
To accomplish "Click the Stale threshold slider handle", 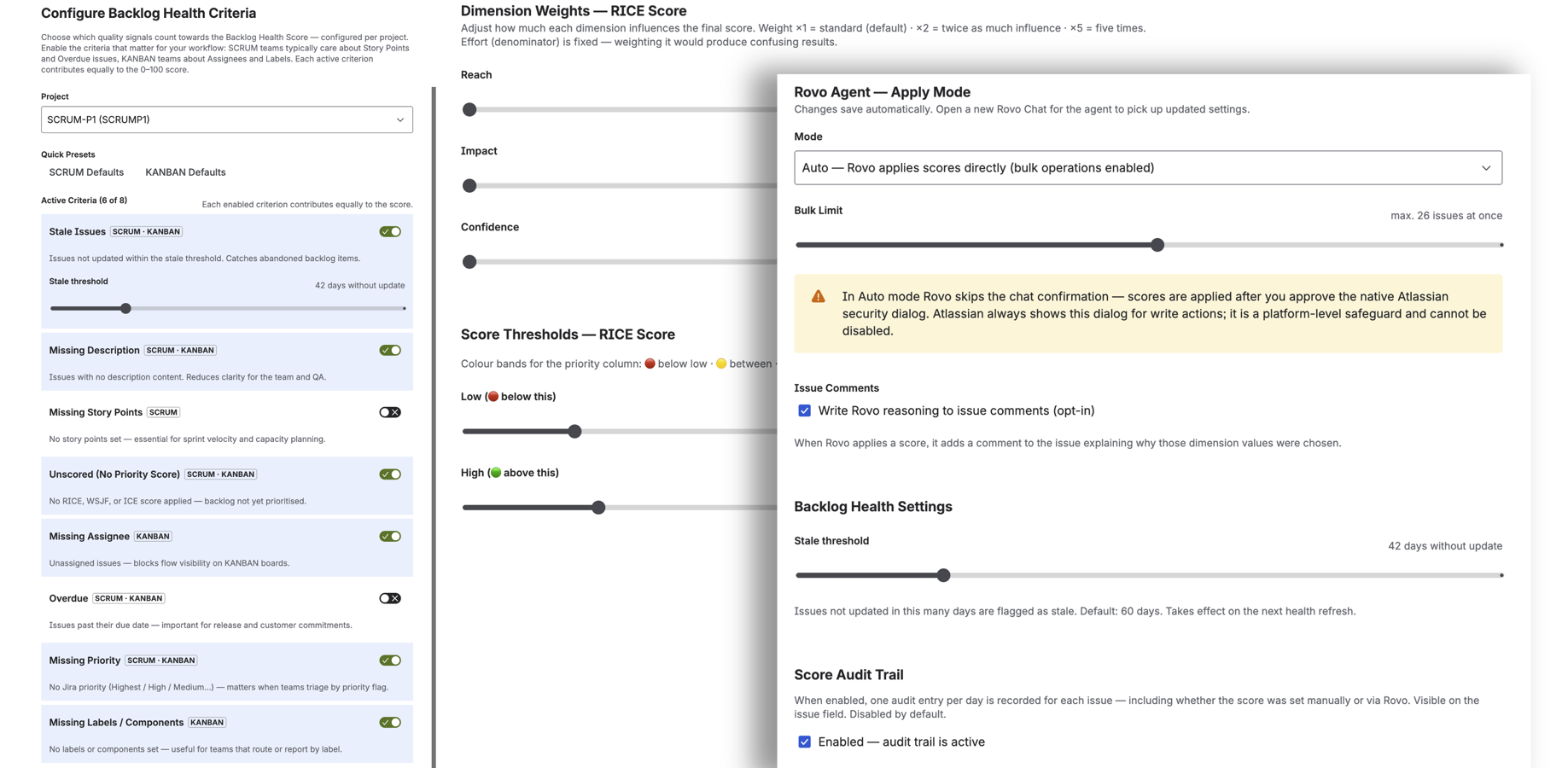I will (x=943, y=575).
